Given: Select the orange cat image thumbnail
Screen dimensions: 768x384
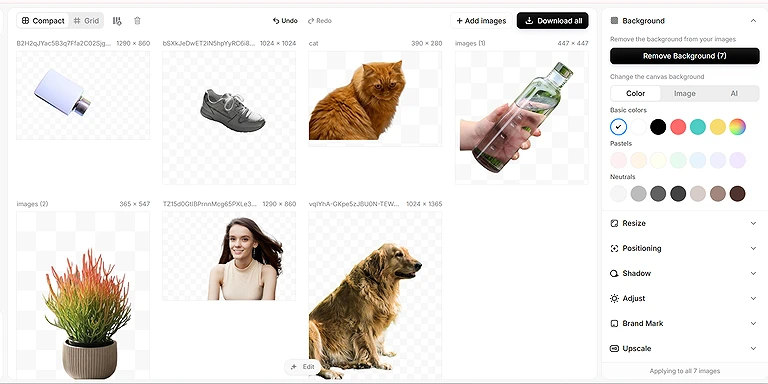Looking at the screenshot, I should pos(375,99).
